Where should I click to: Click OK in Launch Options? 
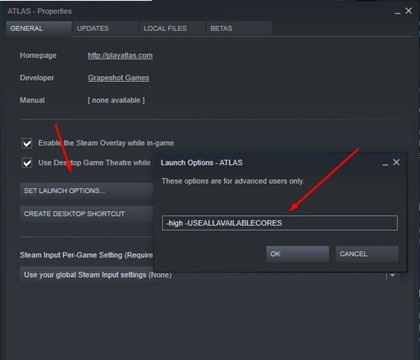(297, 254)
